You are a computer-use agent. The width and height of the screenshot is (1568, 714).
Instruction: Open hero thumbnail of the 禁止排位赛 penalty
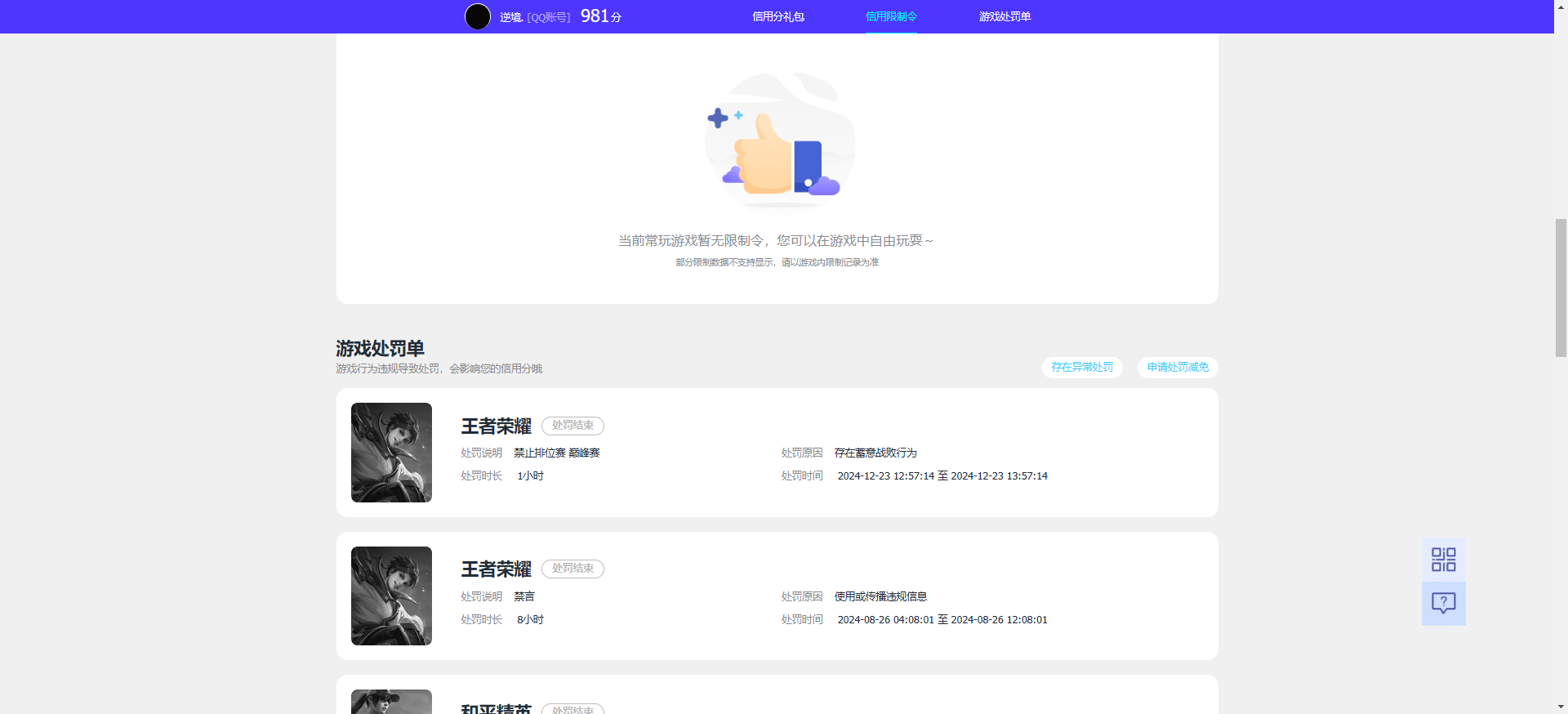click(x=391, y=453)
